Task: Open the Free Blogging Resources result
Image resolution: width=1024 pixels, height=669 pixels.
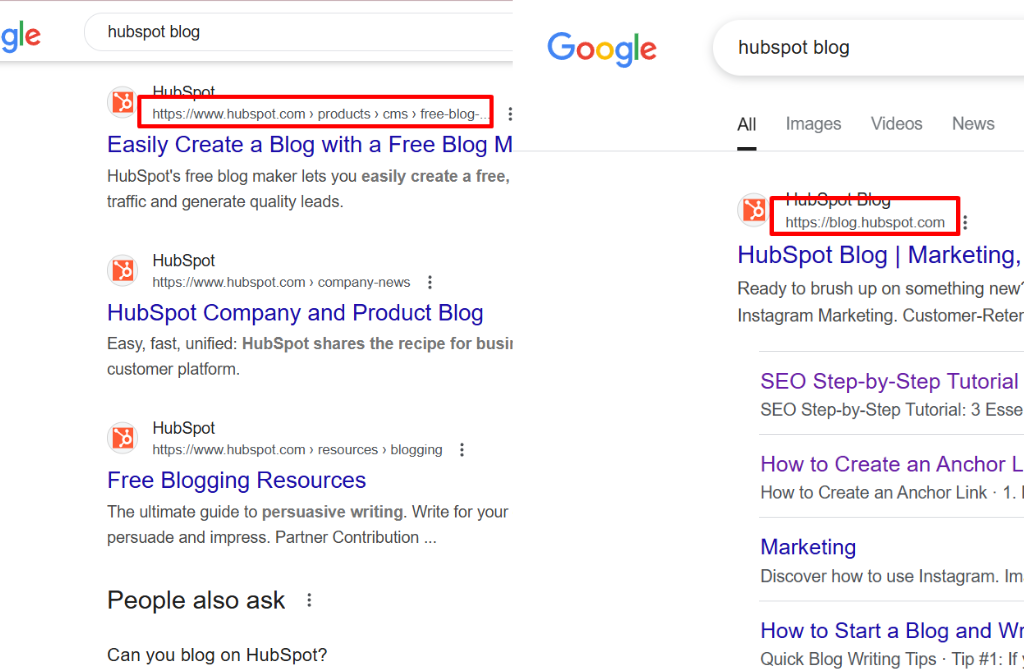Action: (x=236, y=480)
